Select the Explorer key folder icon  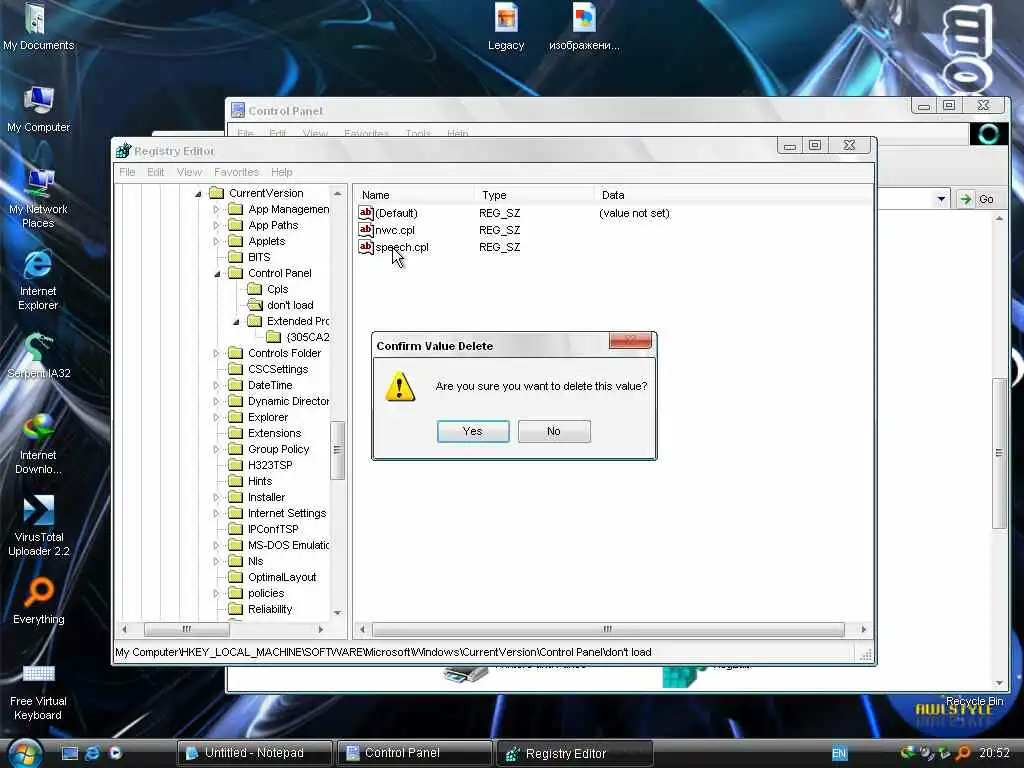pos(235,417)
